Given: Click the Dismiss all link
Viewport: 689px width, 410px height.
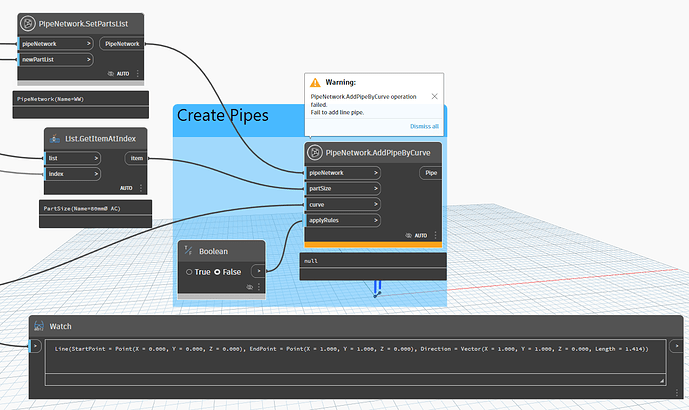Looking at the screenshot, I should click(x=424, y=127).
